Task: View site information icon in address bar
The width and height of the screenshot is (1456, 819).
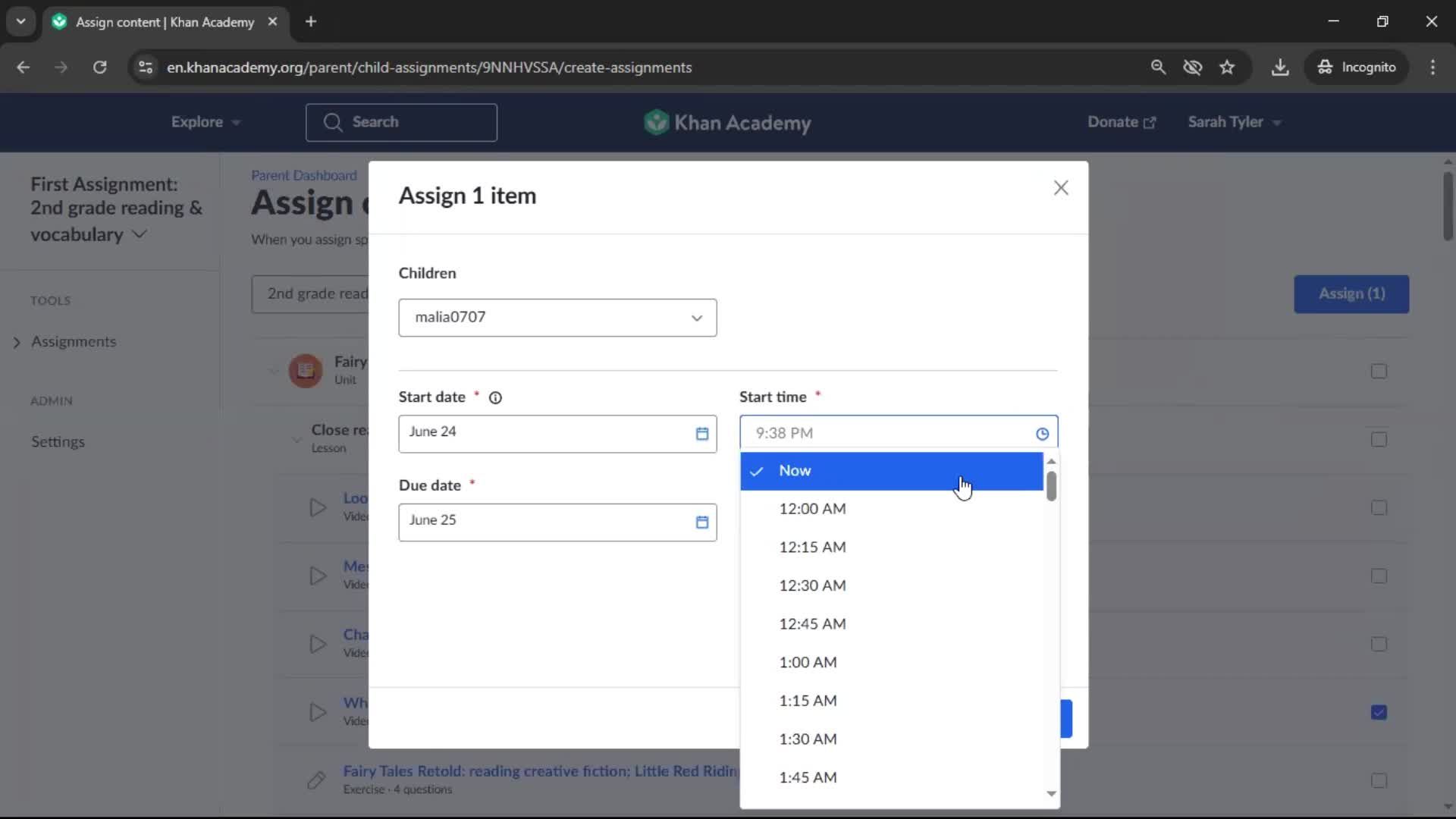Action: tap(145, 67)
